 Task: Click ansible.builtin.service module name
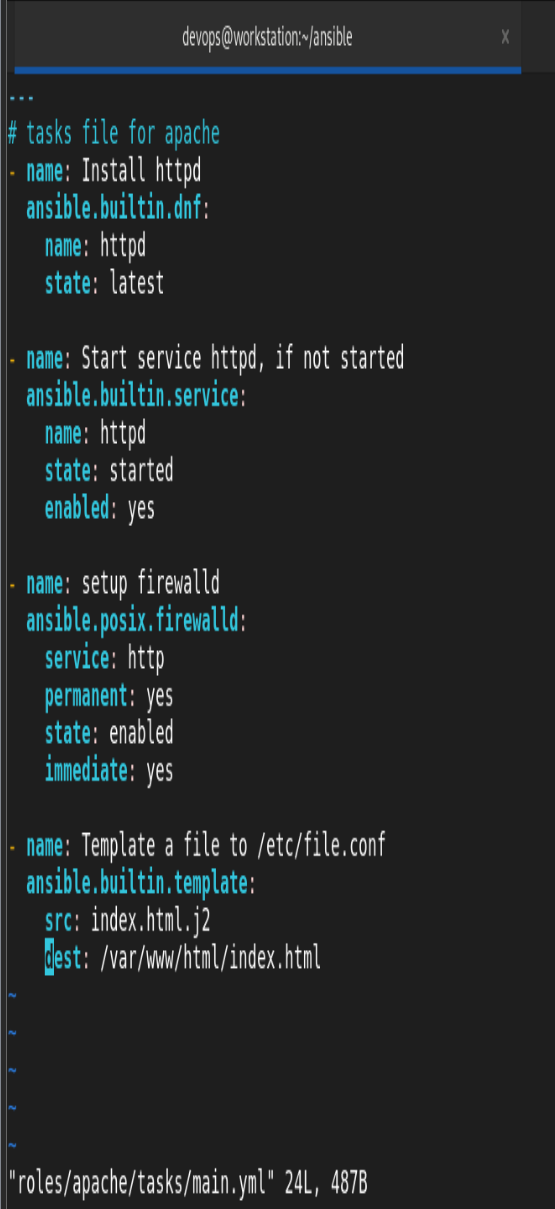[x=132, y=396]
